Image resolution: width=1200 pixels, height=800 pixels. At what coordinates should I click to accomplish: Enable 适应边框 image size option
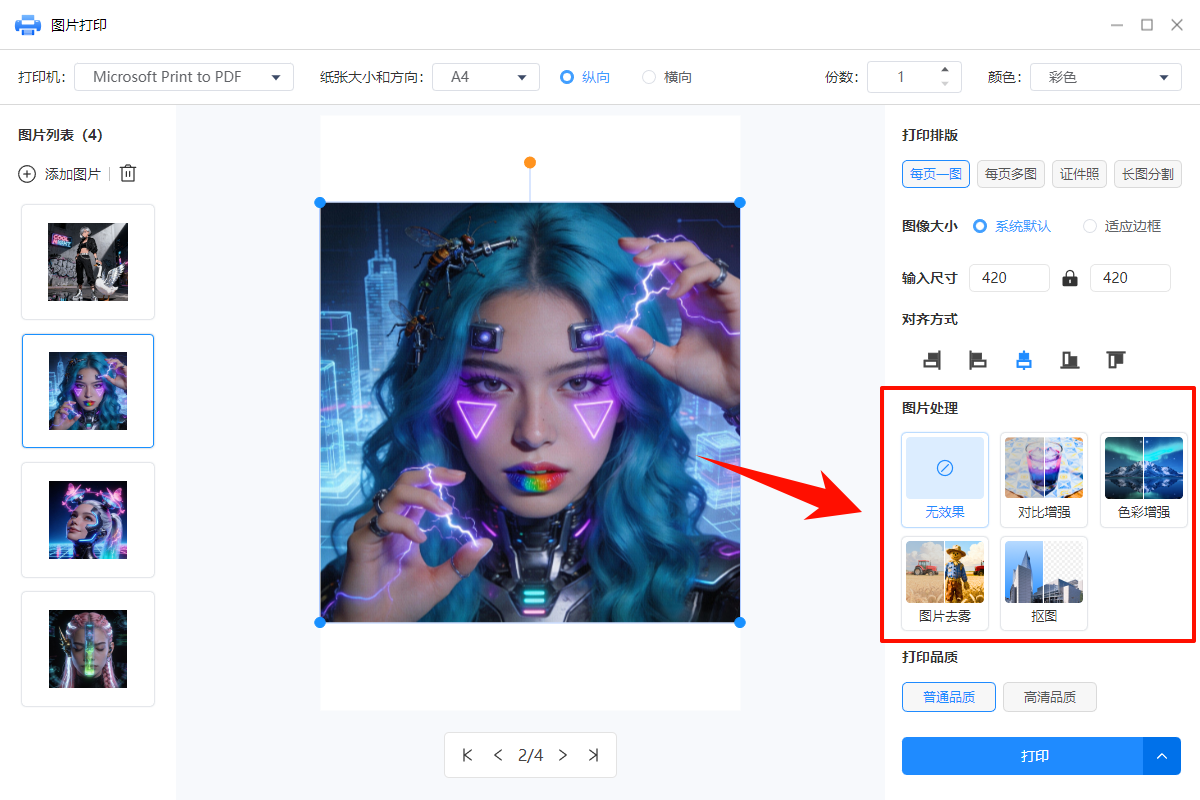1089,226
